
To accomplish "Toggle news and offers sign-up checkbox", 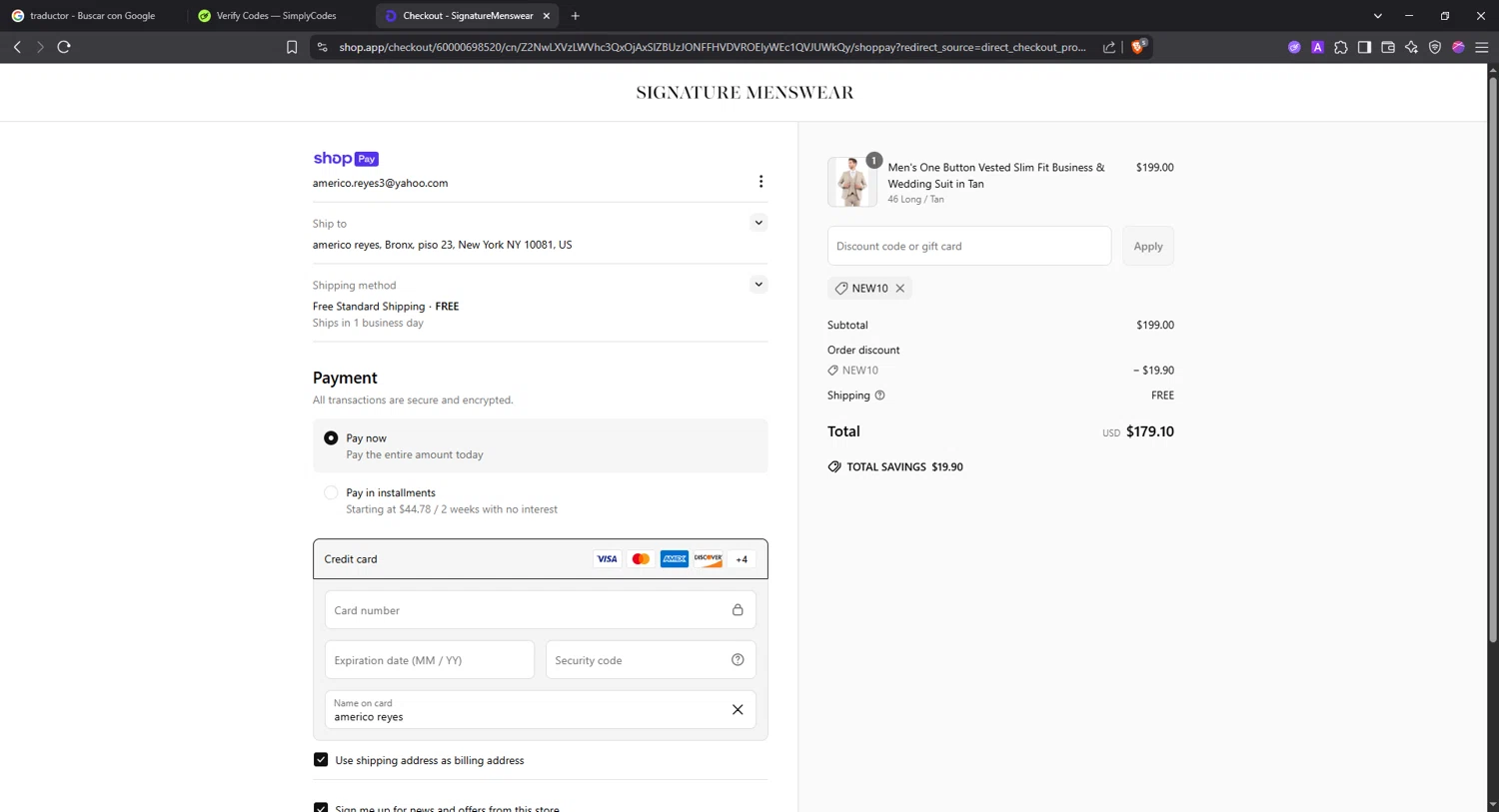I will [x=321, y=808].
